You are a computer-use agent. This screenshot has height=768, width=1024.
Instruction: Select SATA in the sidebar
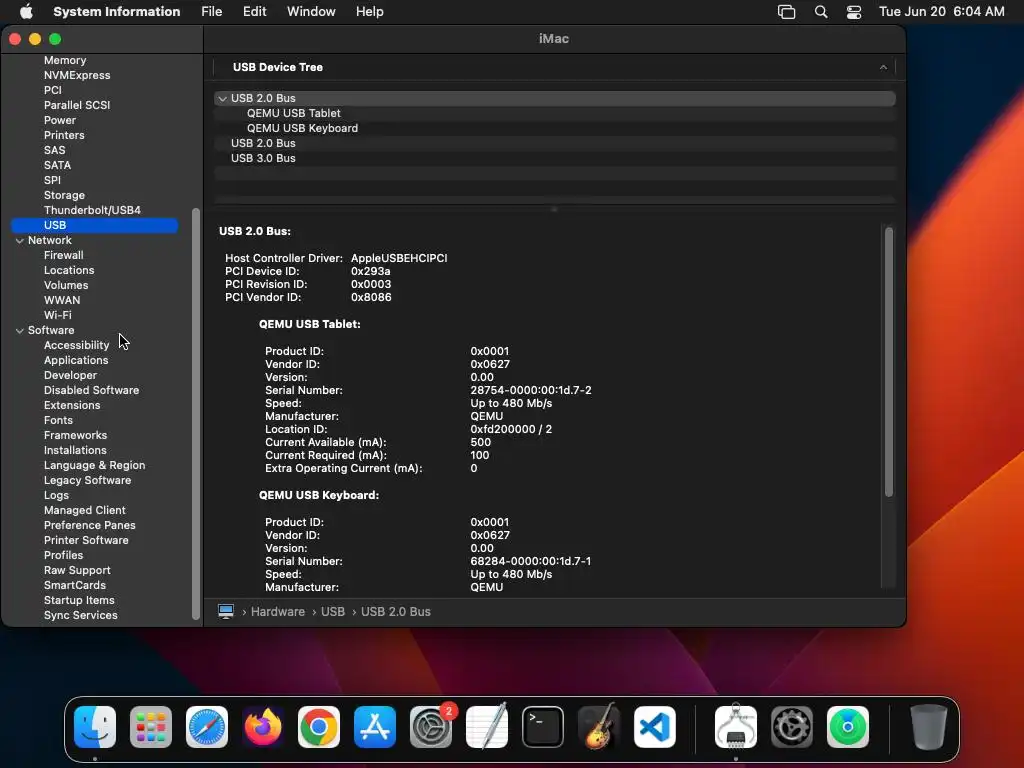tap(57, 165)
